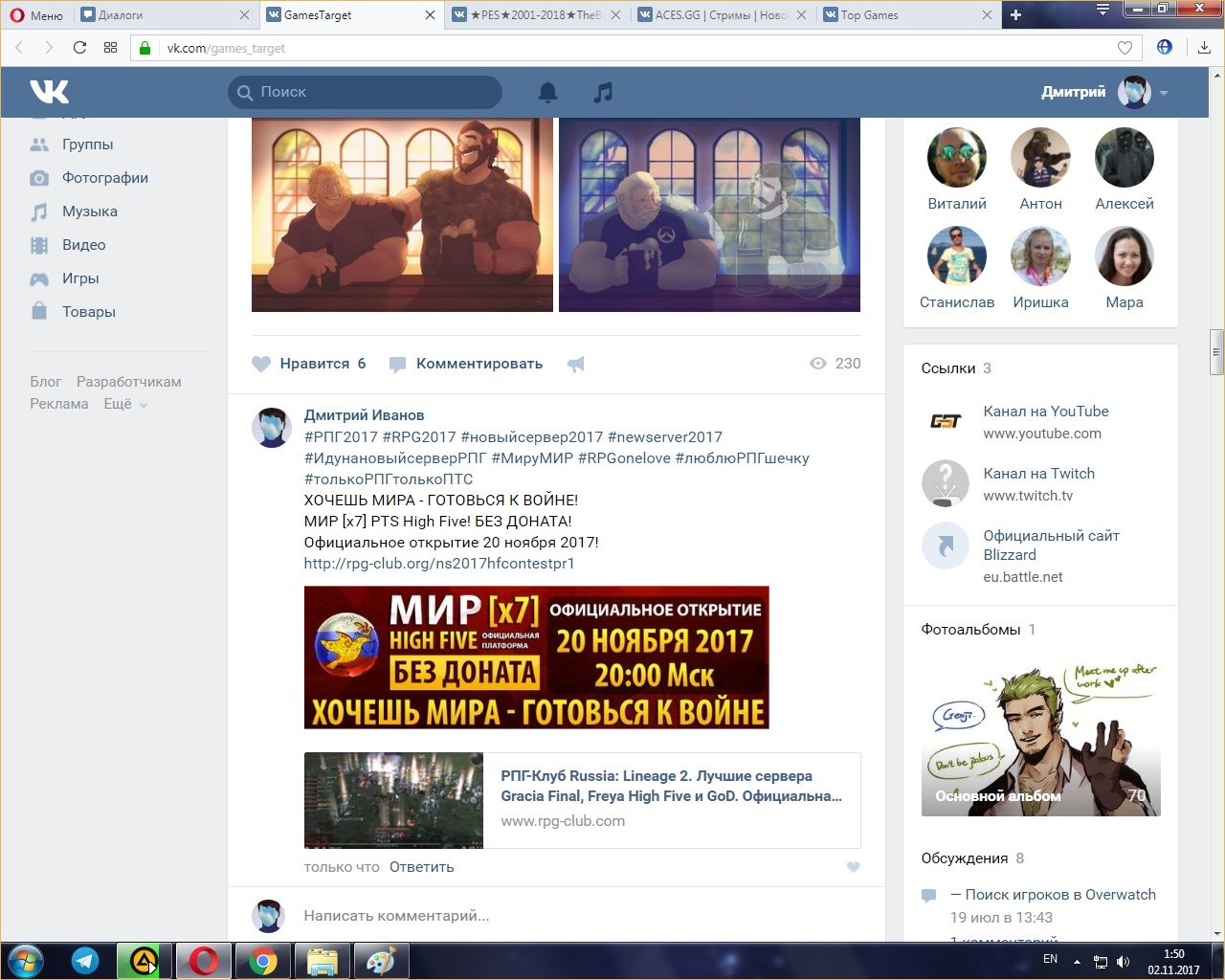Reload the page with refresh icon

(x=79, y=48)
